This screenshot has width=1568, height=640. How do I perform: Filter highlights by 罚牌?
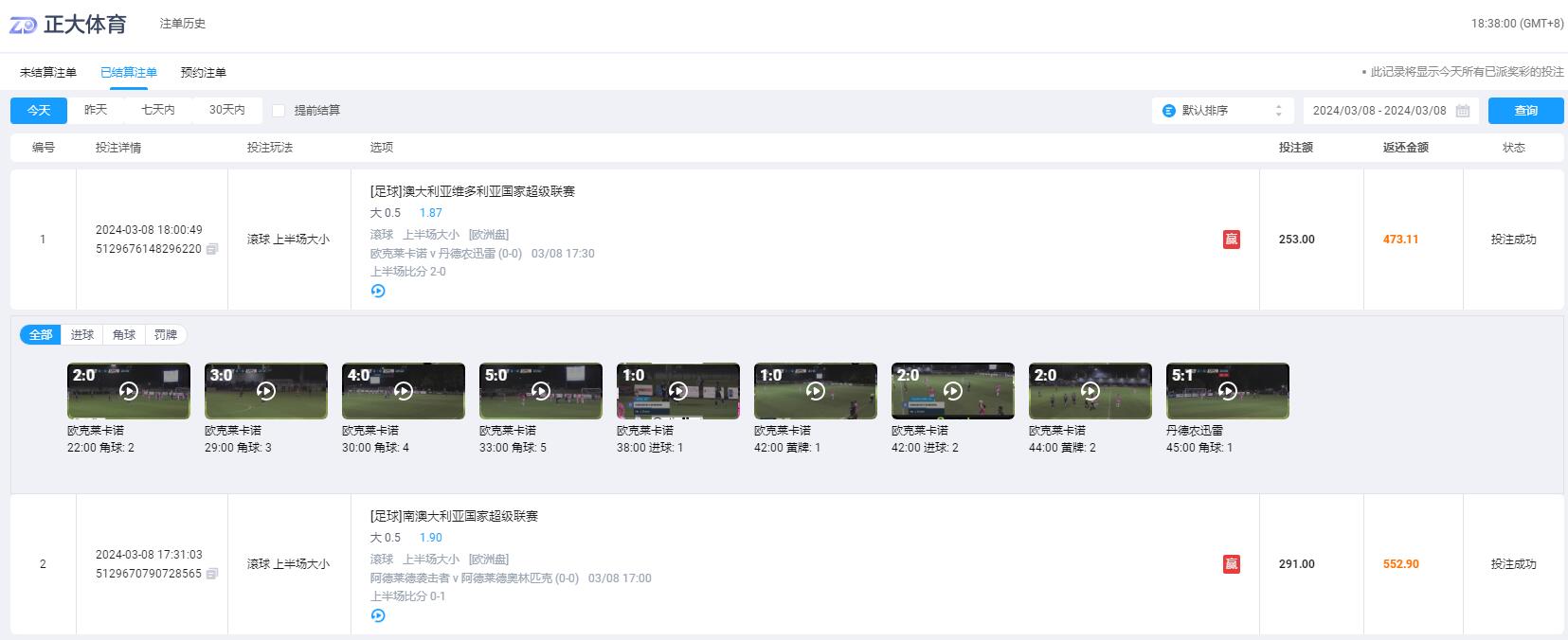coord(166,335)
